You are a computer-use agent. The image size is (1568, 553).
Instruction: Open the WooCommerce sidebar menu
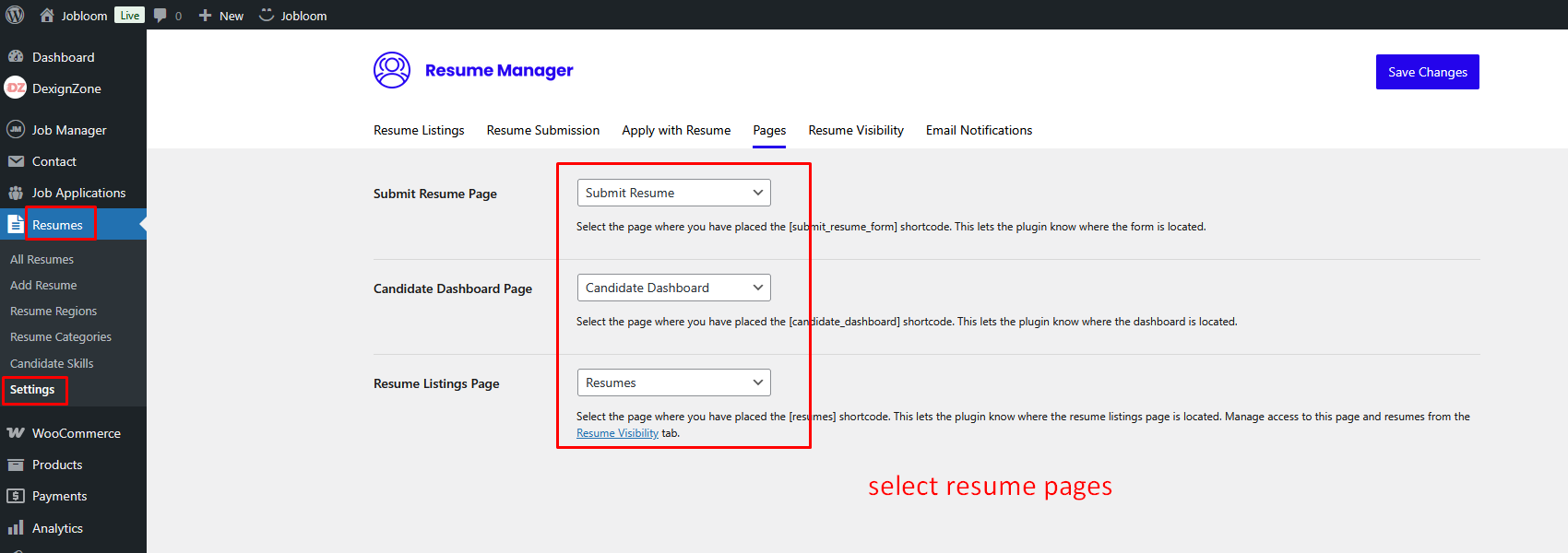tap(76, 433)
